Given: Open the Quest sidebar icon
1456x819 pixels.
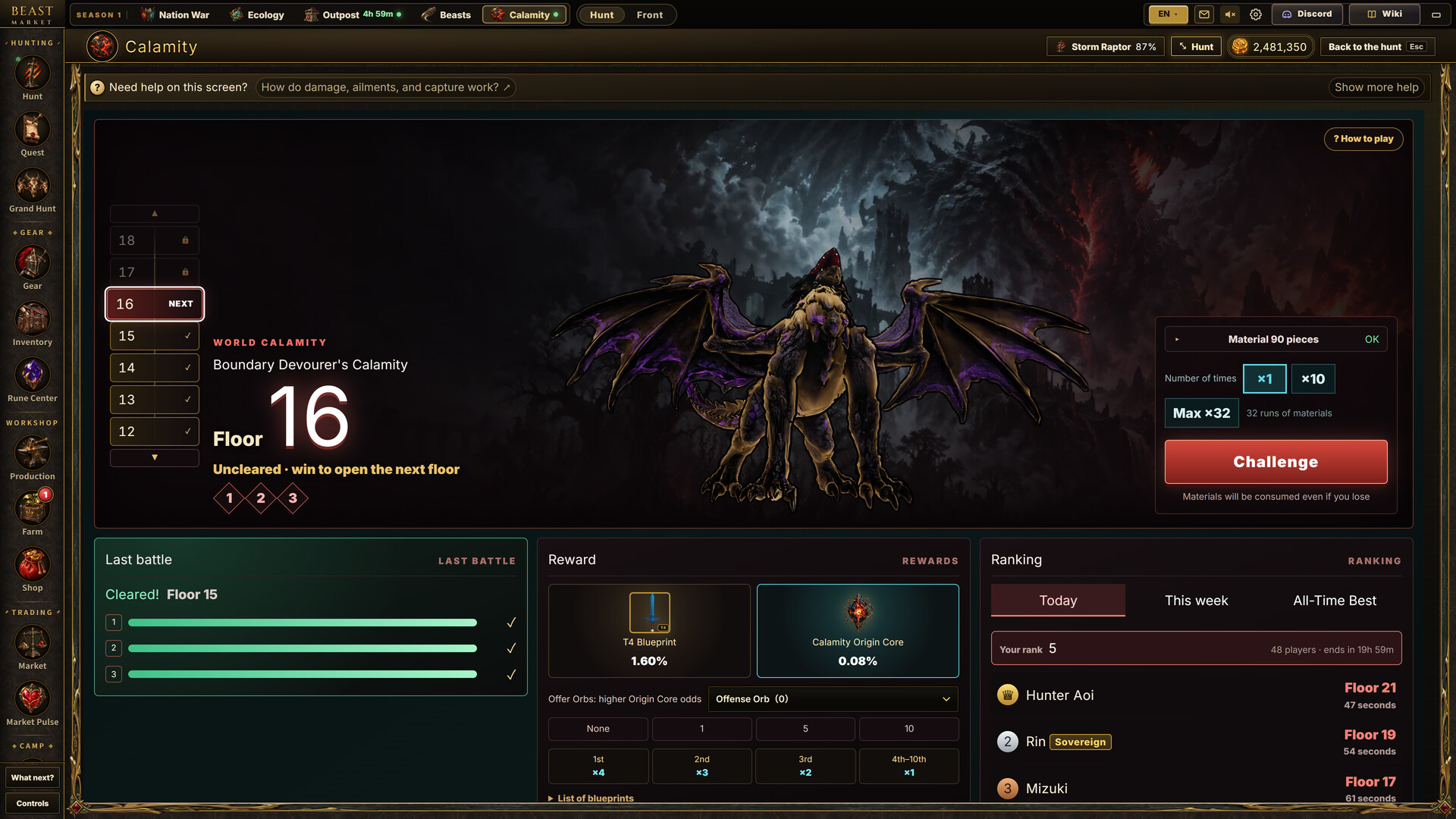Looking at the screenshot, I should (x=32, y=134).
